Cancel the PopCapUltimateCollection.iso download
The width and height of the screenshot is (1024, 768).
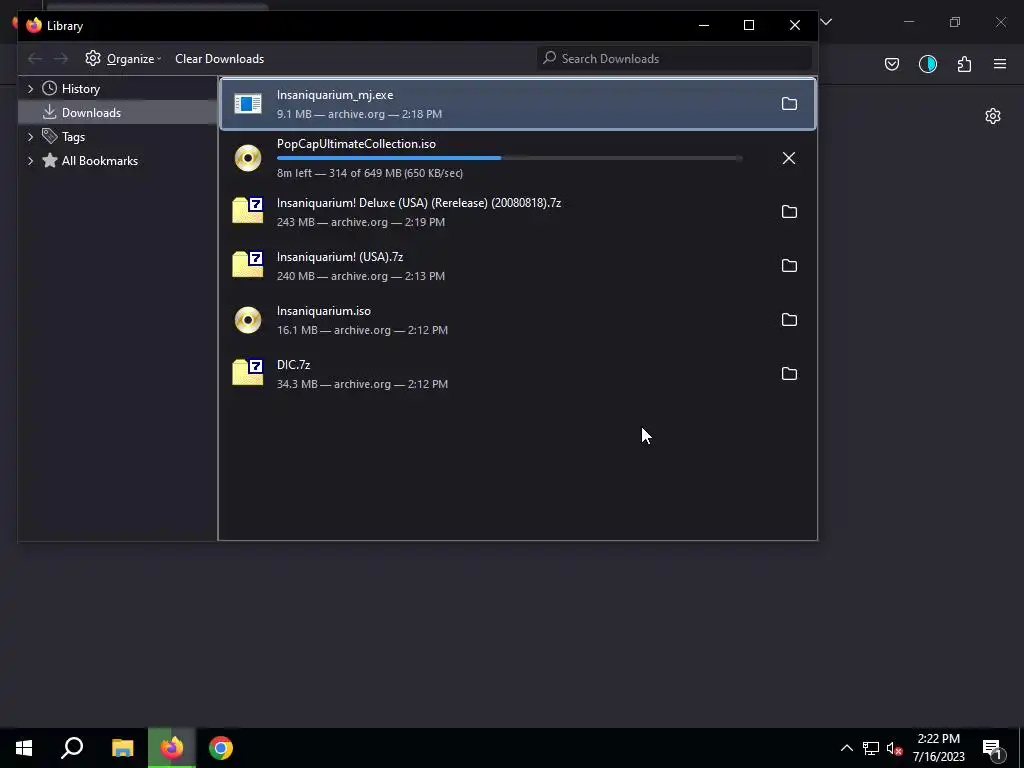point(789,158)
